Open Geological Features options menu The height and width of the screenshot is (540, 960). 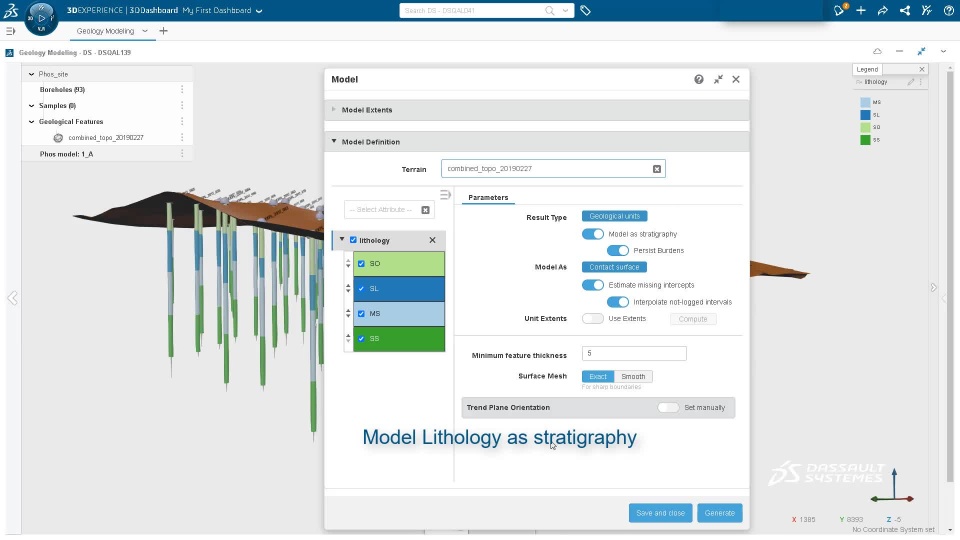[182, 121]
